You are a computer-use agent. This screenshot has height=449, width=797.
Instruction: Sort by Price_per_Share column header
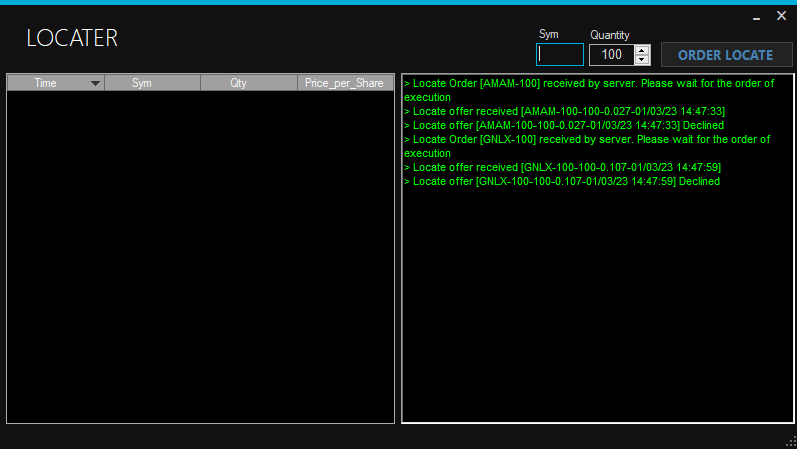coord(344,83)
